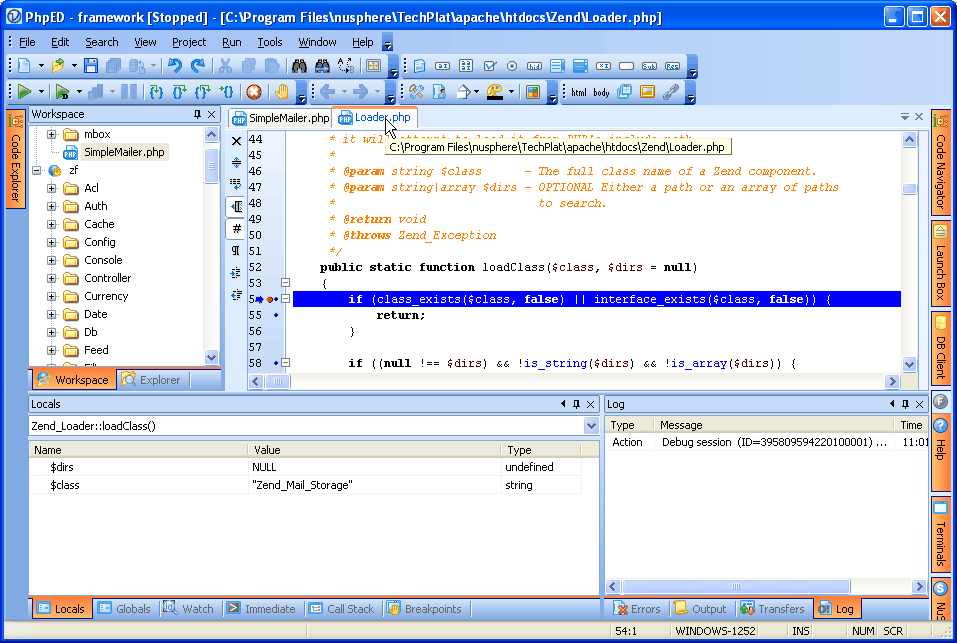Viewport: 957px width, 643px height.
Task: Collapse the code fold at line 53
Action: click(x=285, y=282)
